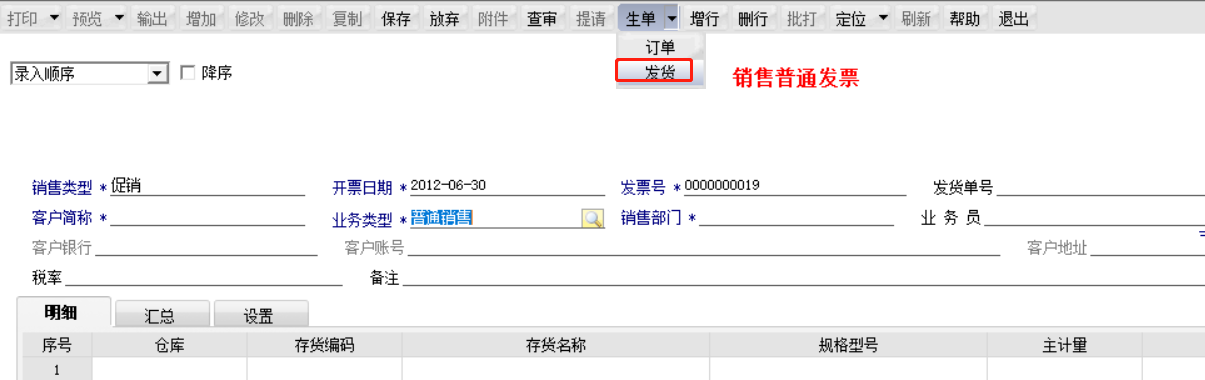Click the 开票日期 field 2012-06-30

click(x=507, y=186)
